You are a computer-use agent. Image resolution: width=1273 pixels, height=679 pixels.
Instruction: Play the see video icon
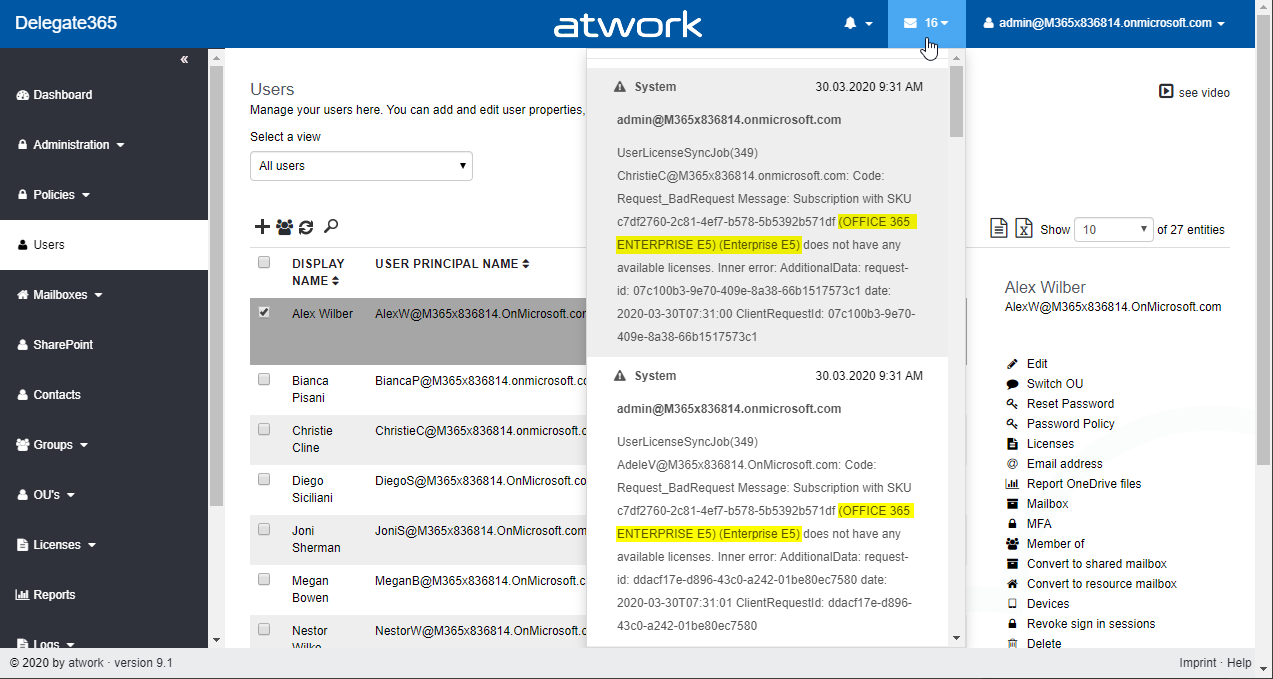point(1166,91)
